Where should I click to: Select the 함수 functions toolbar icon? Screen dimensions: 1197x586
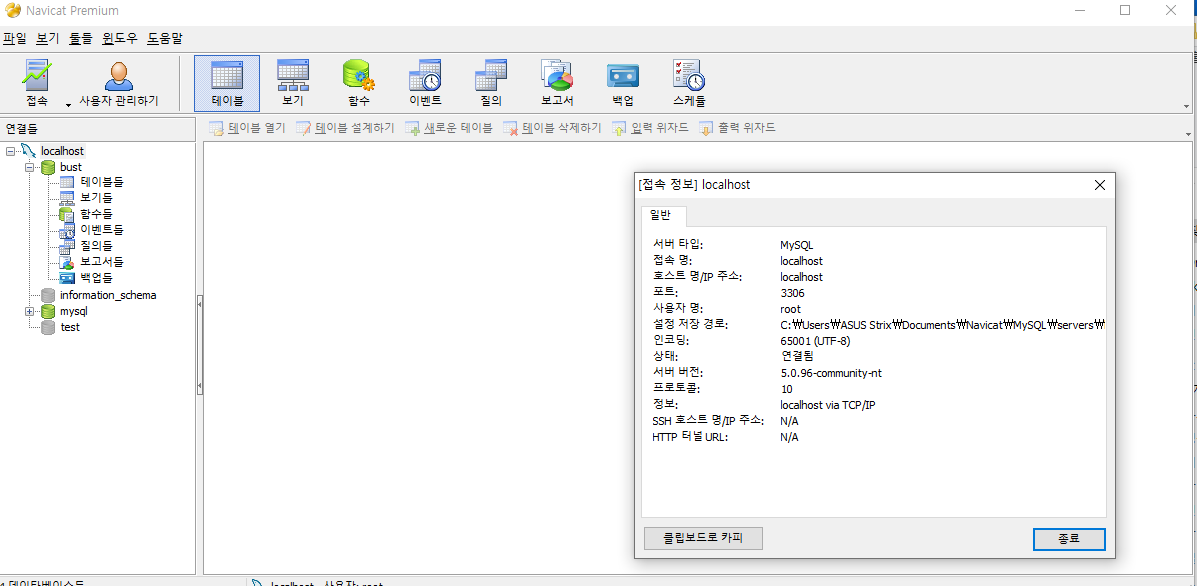point(358,83)
